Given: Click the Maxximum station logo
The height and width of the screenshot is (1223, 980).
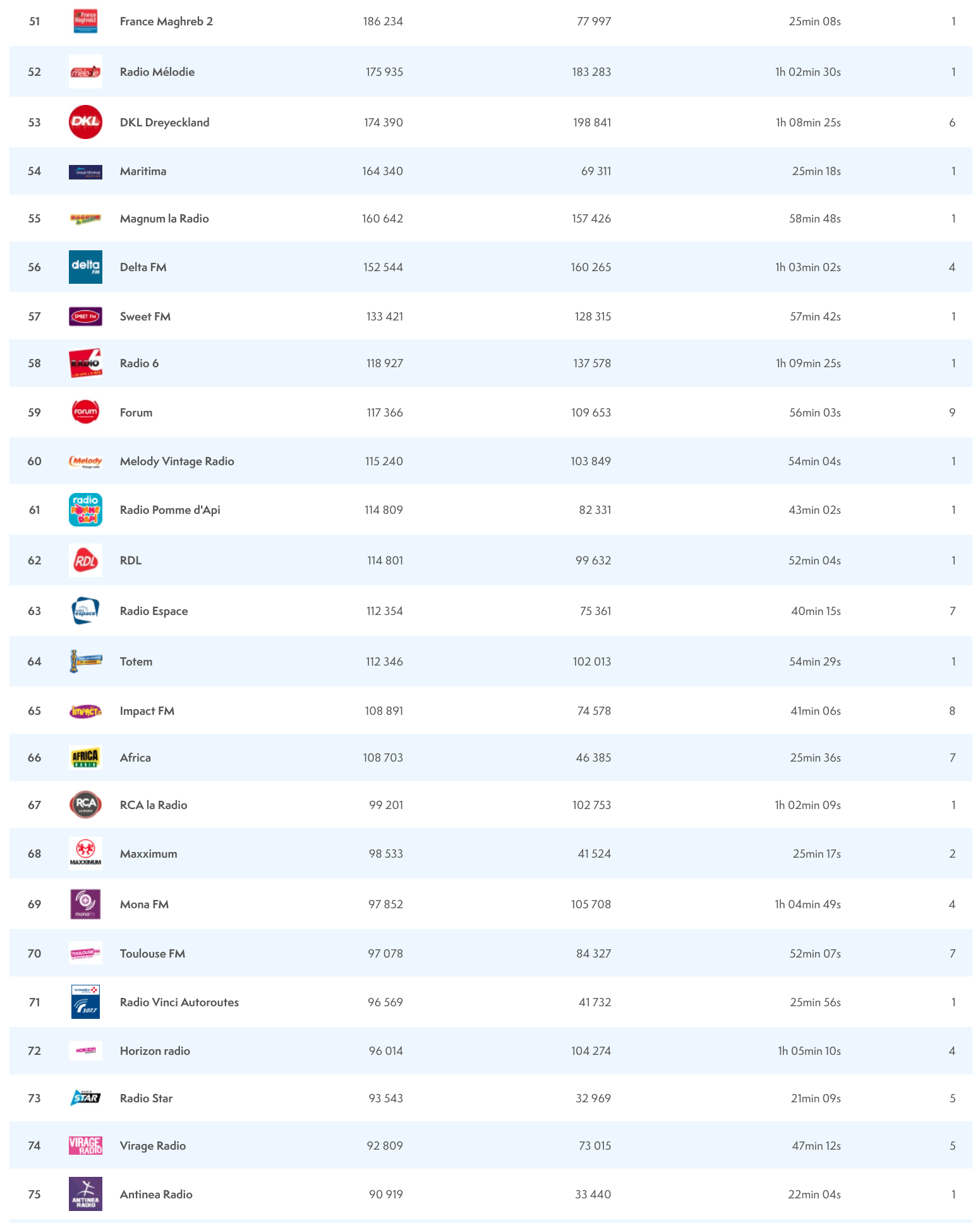Looking at the screenshot, I should pyautogui.click(x=85, y=853).
